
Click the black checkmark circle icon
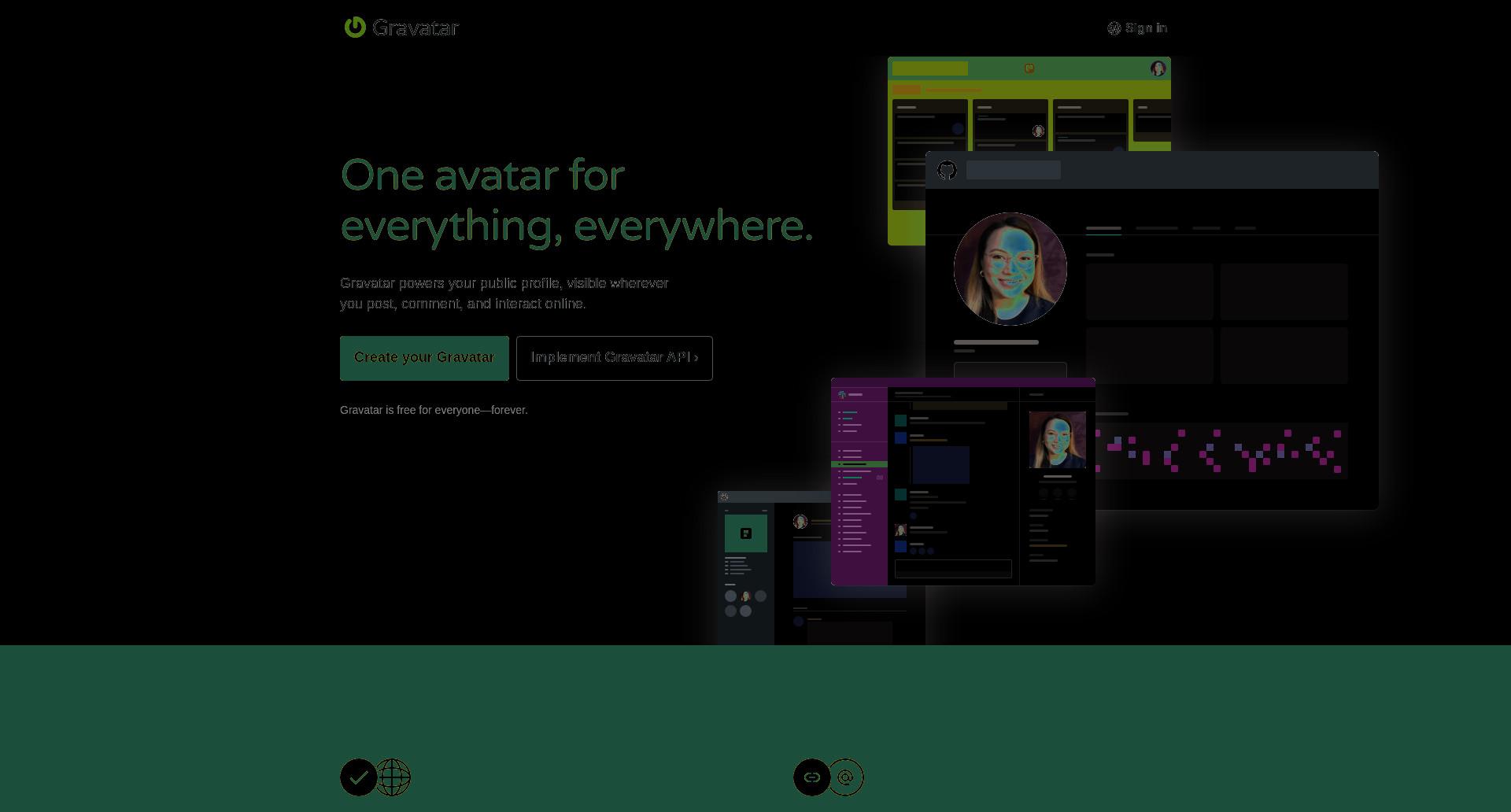pos(359,777)
